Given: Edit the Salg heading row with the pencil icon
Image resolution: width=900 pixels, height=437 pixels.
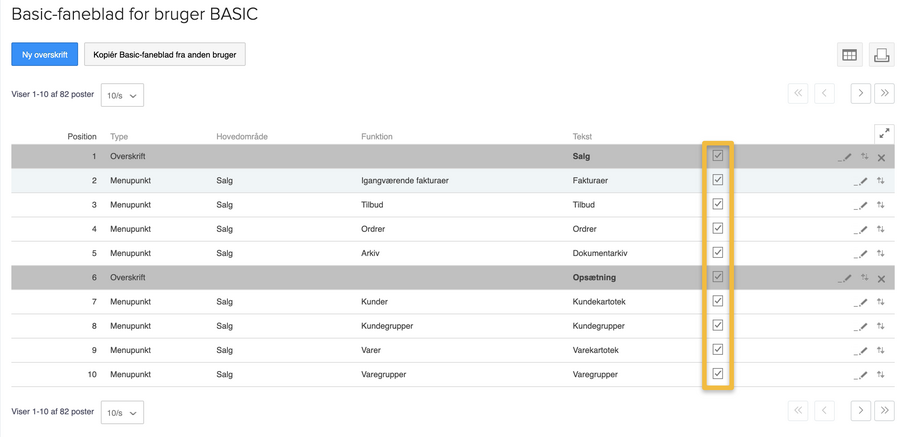Looking at the screenshot, I should pos(846,157).
